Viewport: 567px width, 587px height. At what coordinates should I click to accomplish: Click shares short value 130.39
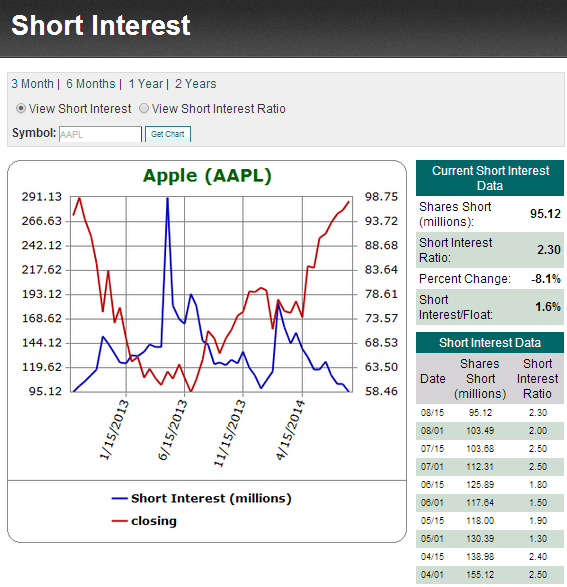tap(480, 539)
